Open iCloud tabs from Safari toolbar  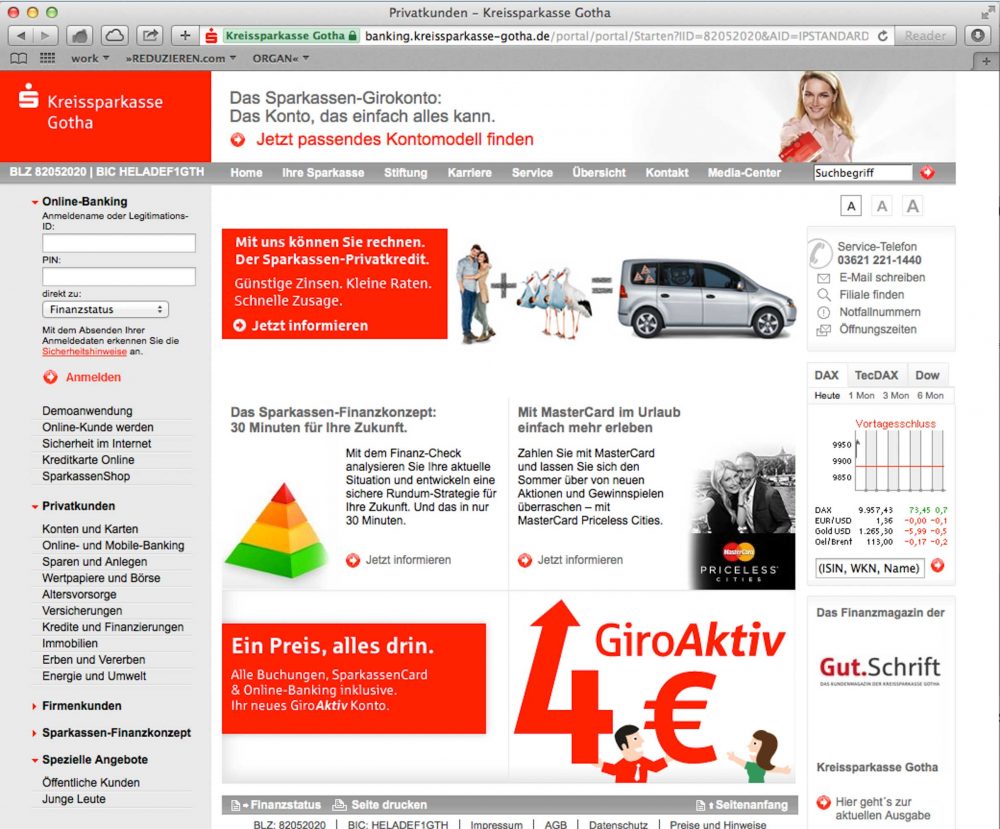tap(114, 36)
